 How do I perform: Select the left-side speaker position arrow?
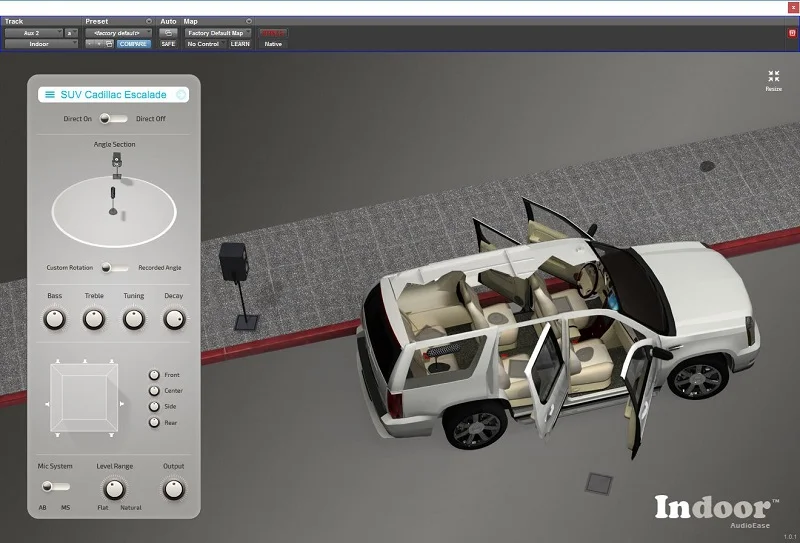(47, 404)
